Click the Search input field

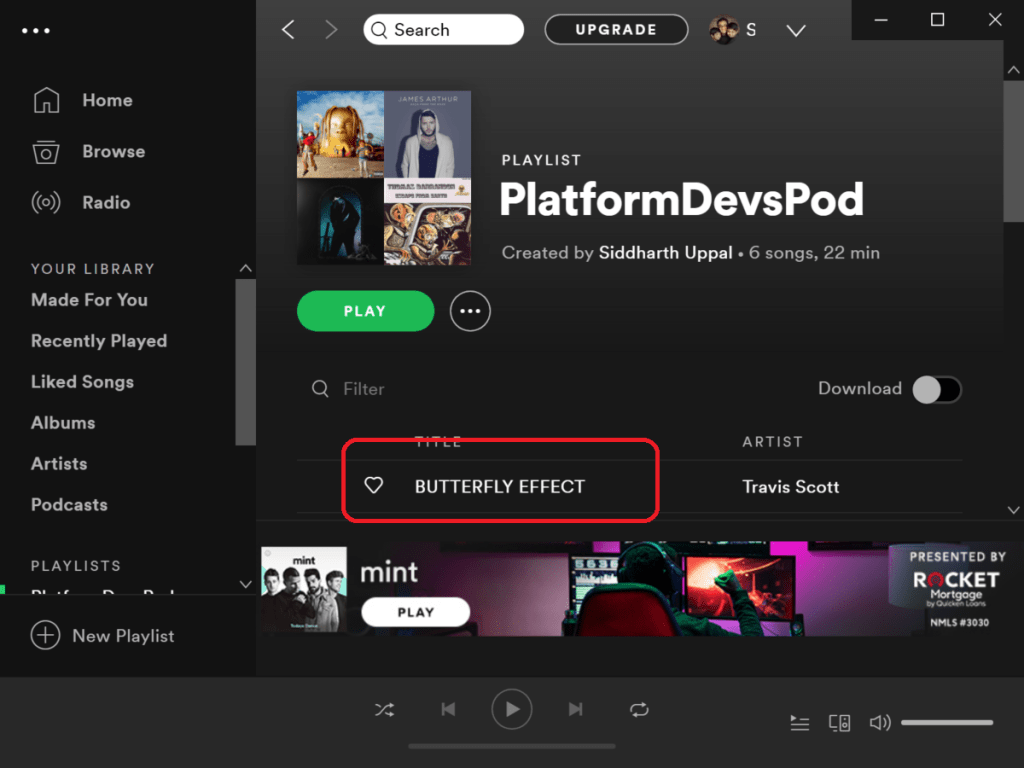[x=444, y=30]
